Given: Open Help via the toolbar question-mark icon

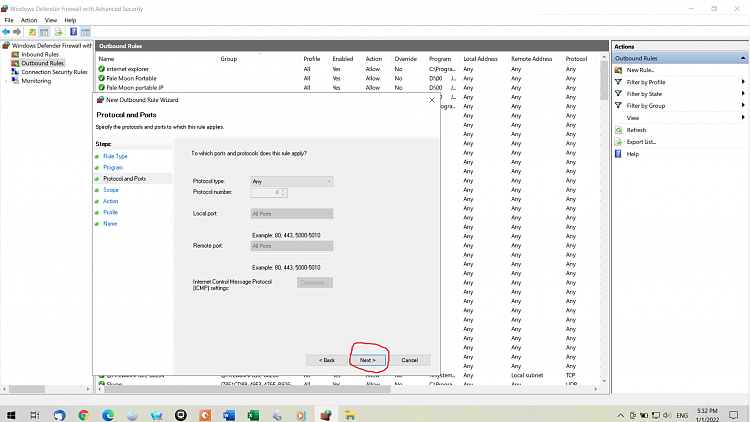Looking at the screenshot, I should point(73,32).
